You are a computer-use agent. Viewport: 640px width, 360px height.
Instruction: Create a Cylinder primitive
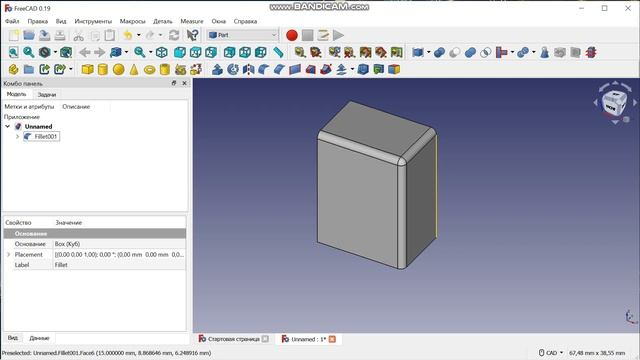(103, 69)
